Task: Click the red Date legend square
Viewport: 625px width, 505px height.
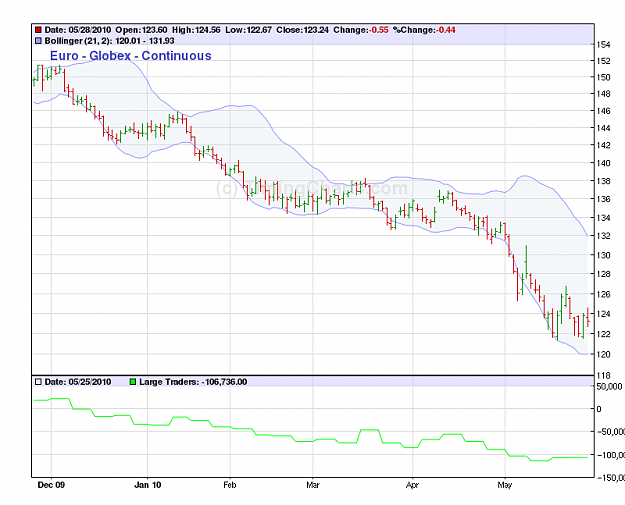Action: (38, 30)
